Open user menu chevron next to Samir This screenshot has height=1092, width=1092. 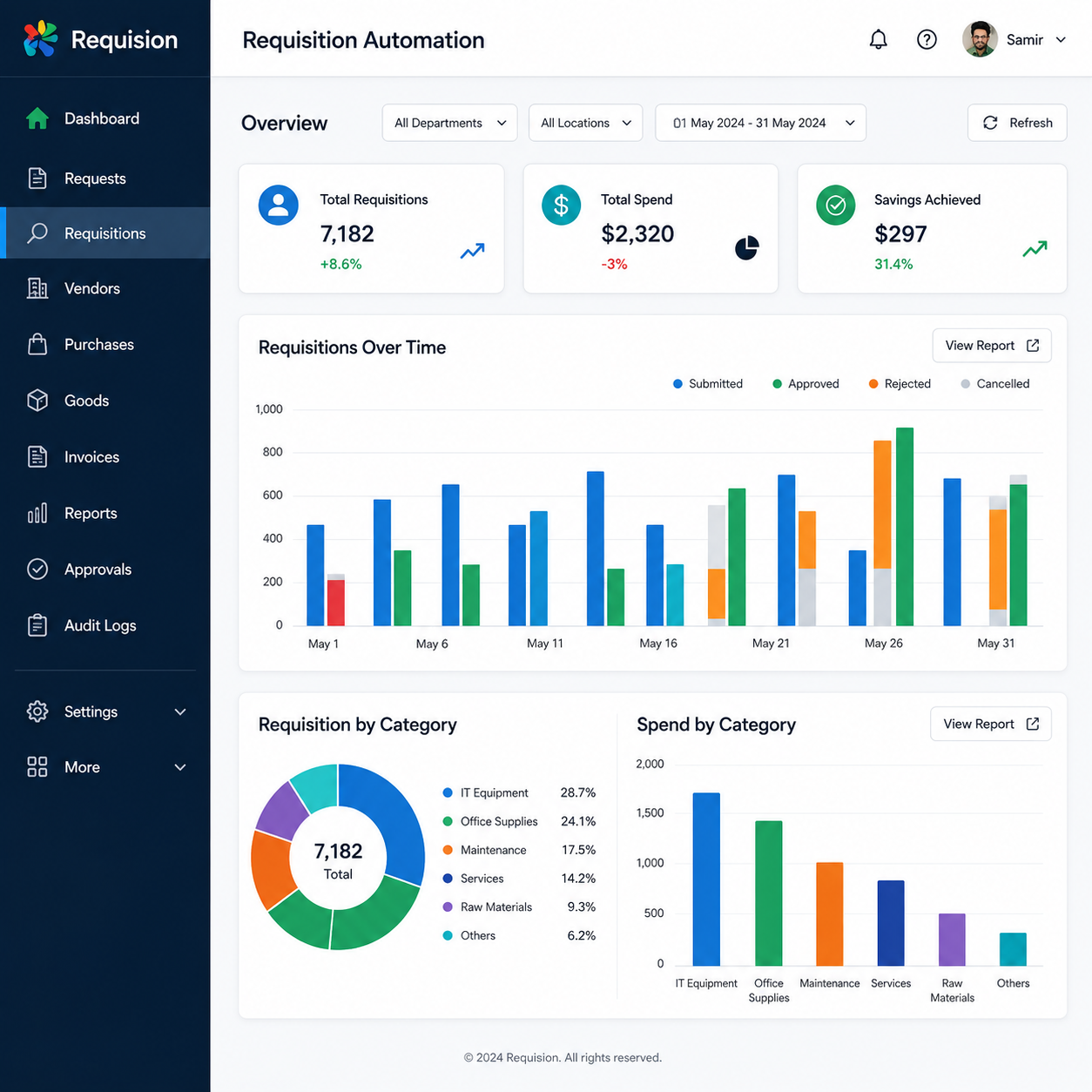coord(1061,39)
